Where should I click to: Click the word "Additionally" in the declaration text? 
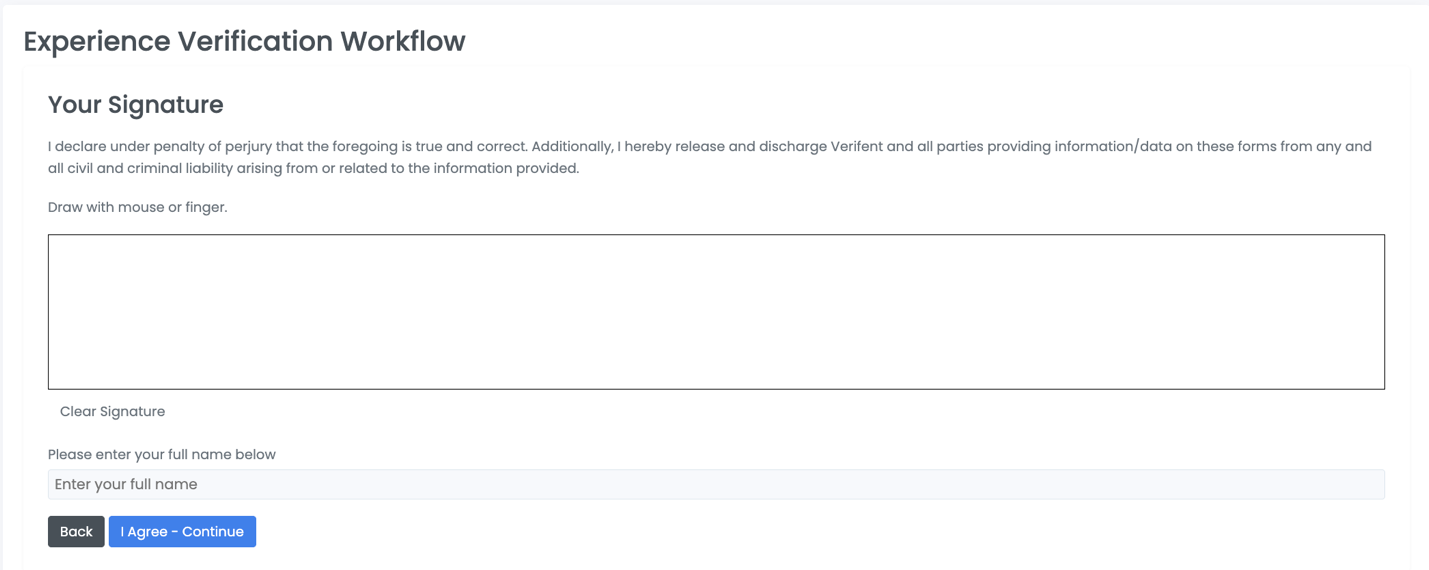coord(572,146)
